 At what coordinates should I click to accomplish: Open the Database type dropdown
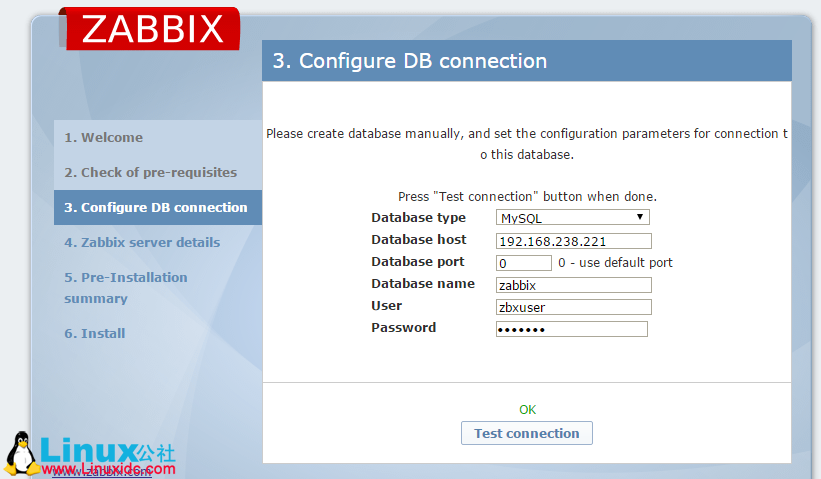click(572, 217)
